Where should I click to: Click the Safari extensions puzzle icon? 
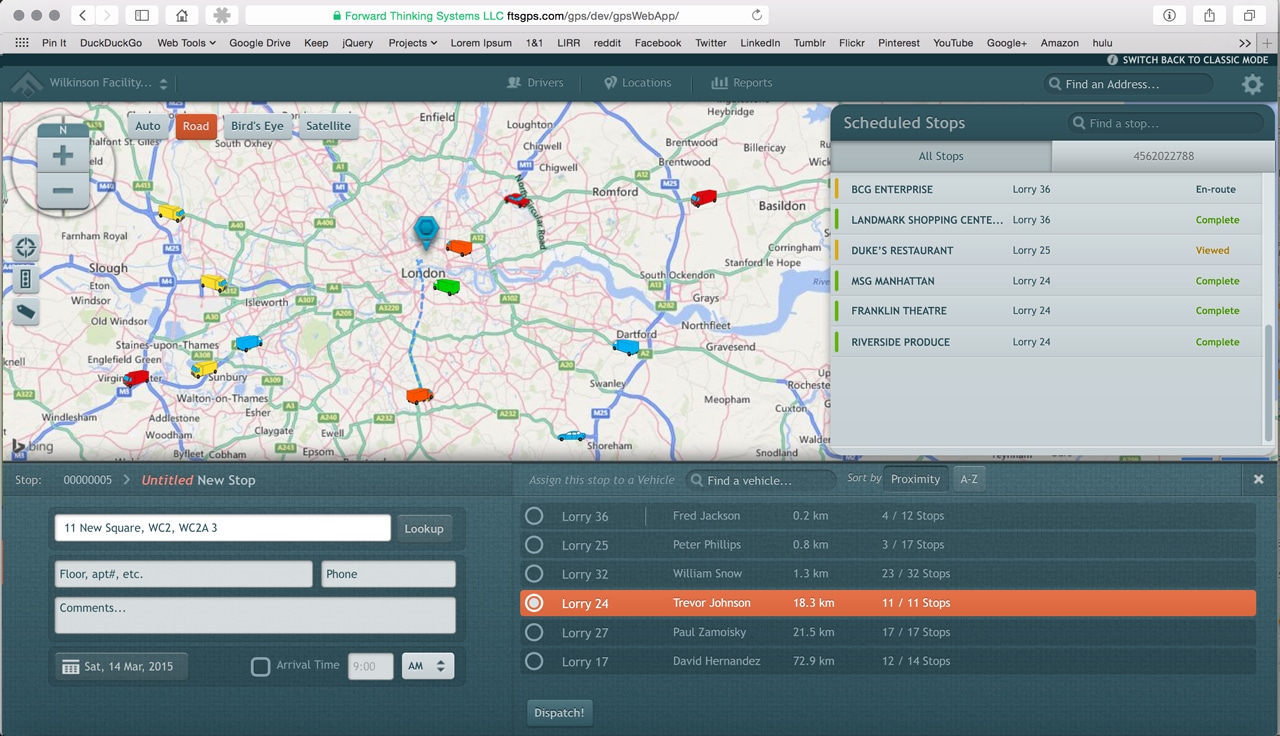coord(221,15)
